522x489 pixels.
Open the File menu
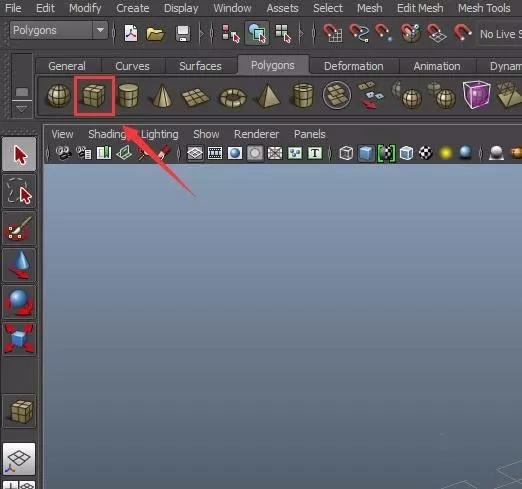coord(13,8)
